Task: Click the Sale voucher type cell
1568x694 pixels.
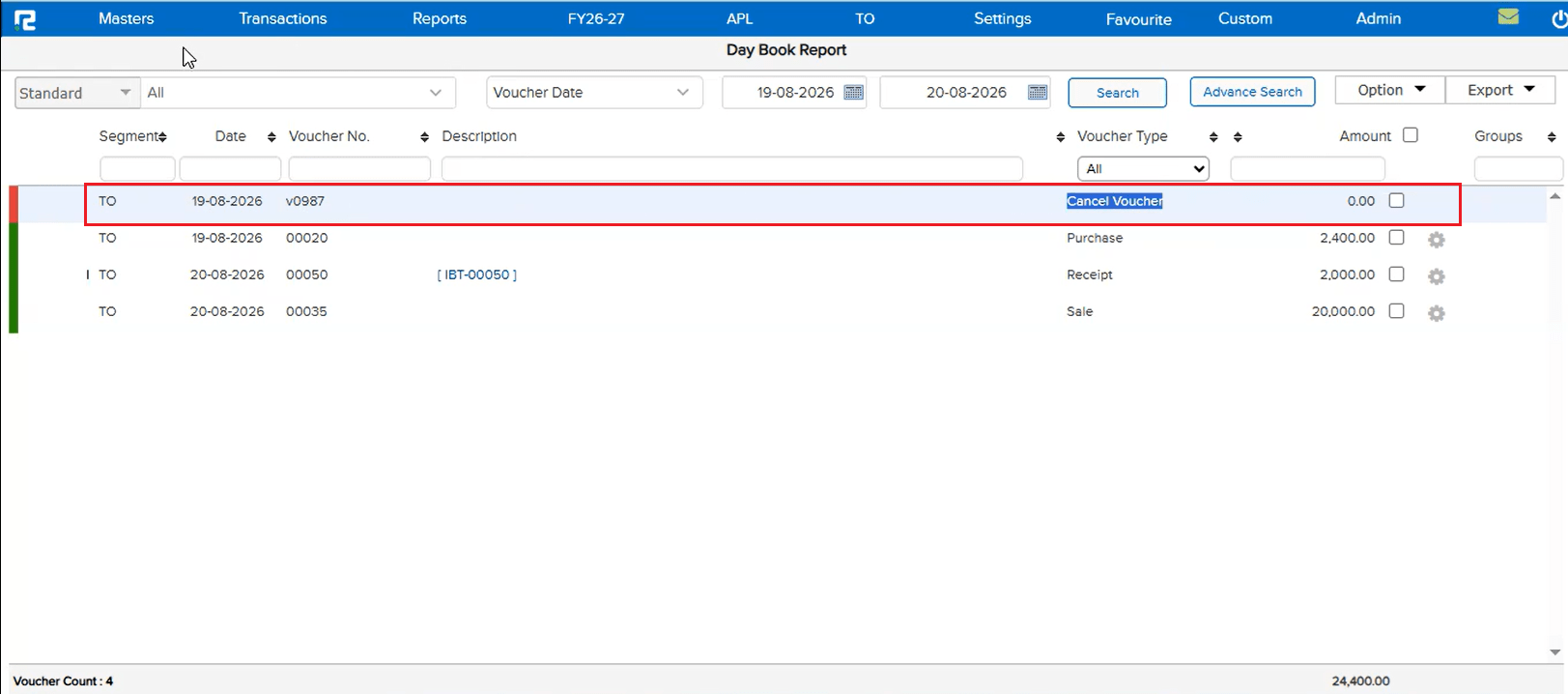Action: tap(1080, 311)
